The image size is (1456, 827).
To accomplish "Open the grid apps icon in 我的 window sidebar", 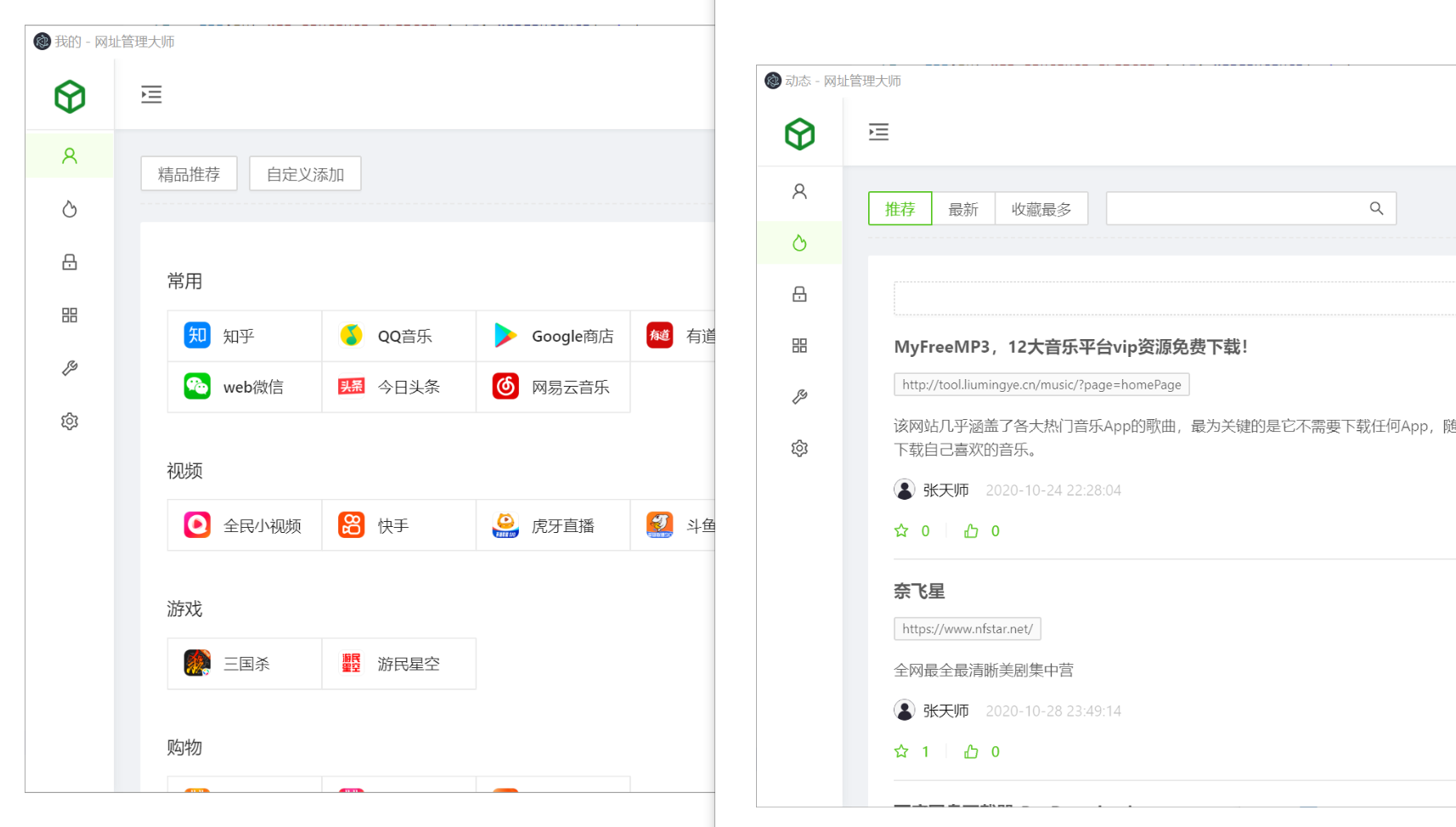I will [x=70, y=315].
